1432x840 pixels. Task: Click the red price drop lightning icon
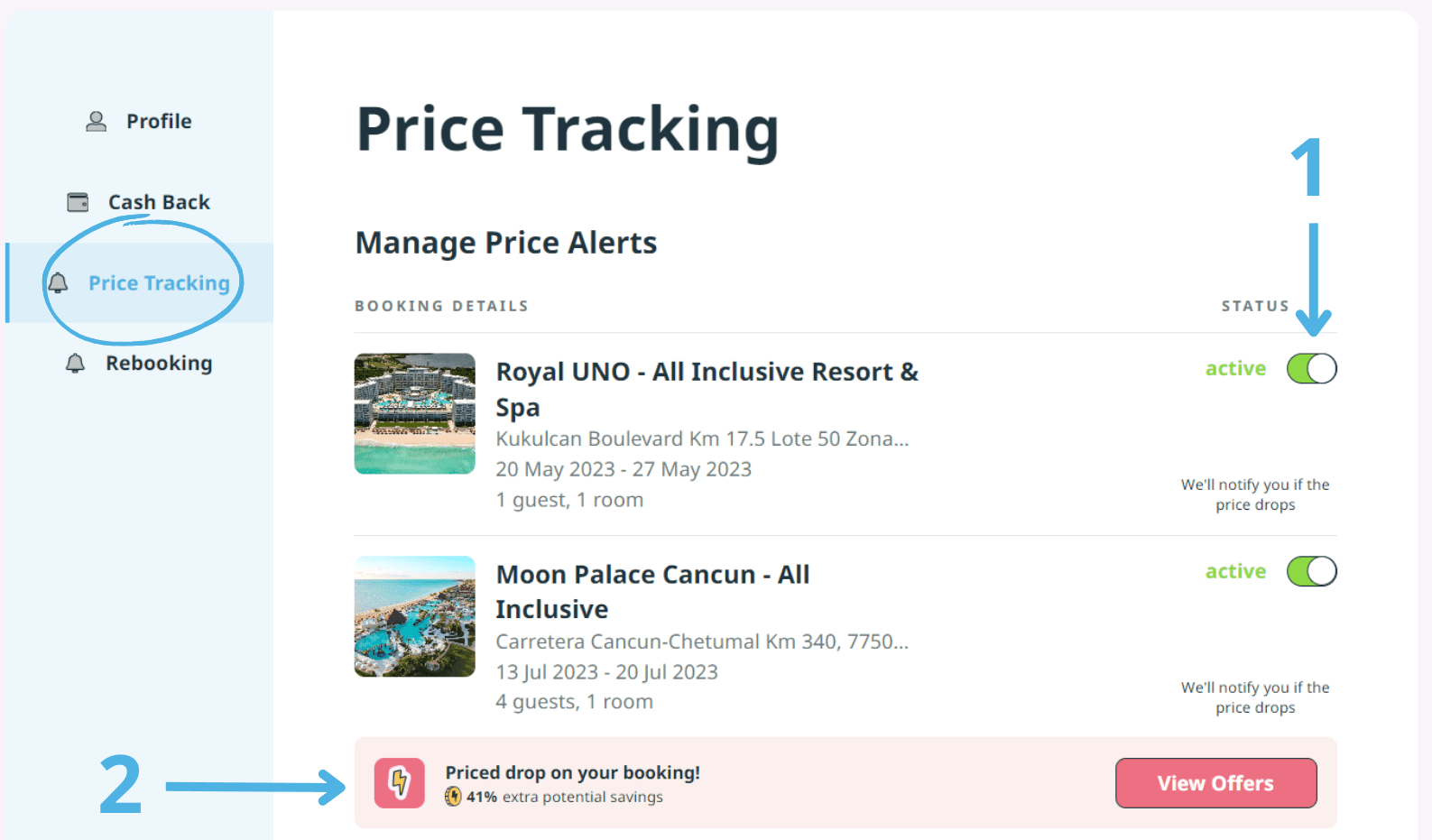point(400,783)
